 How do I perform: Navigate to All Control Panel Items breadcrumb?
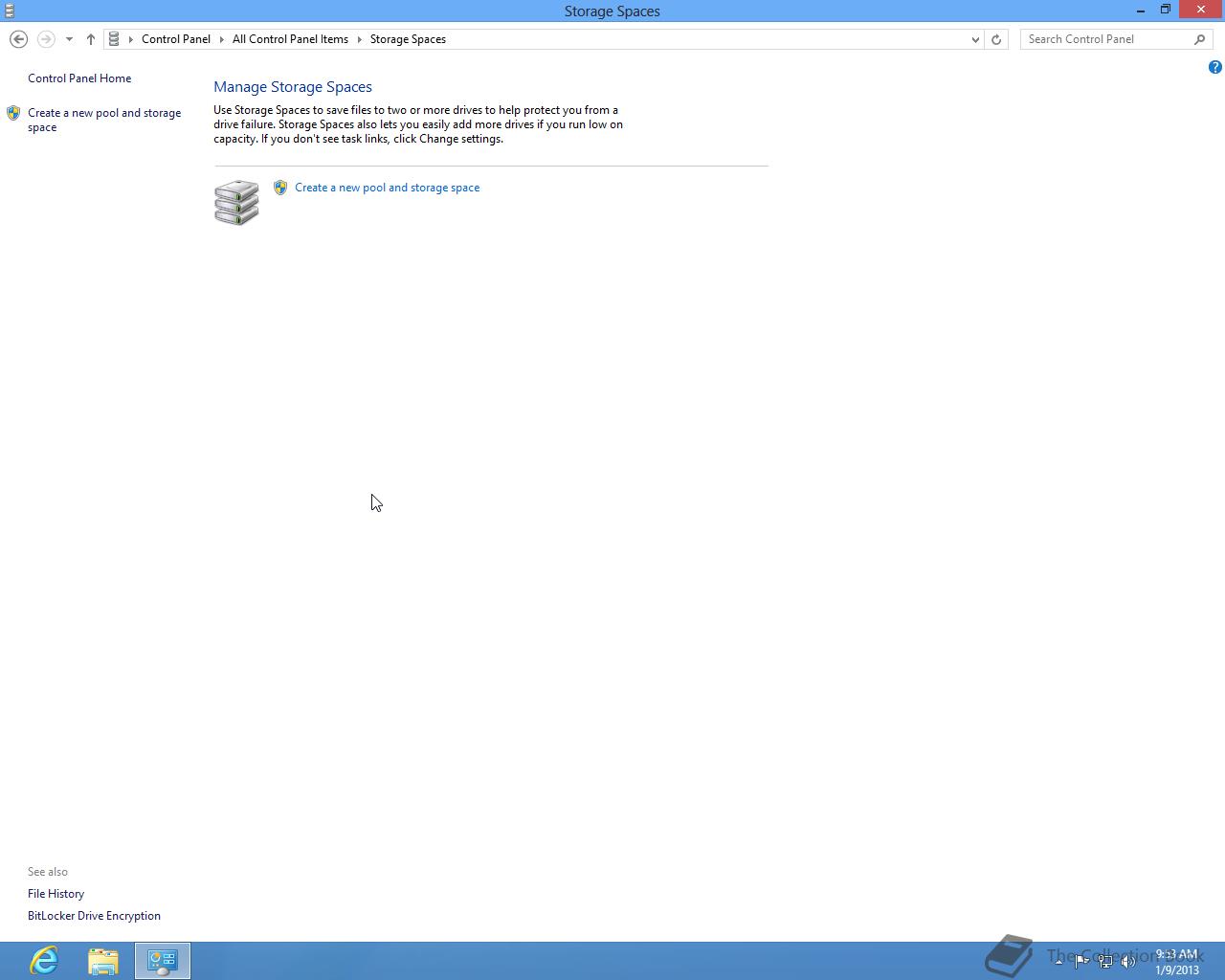pyautogui.click(x=290, y=39)
